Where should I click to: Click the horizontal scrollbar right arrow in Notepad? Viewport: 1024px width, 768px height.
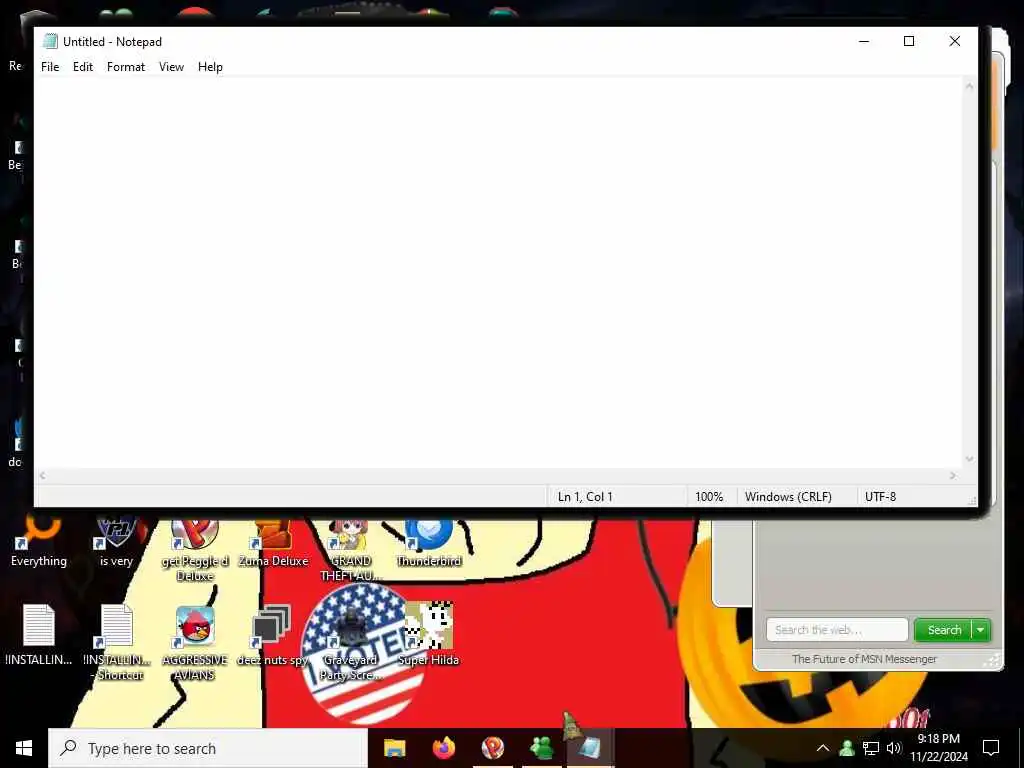click(953, 476)
